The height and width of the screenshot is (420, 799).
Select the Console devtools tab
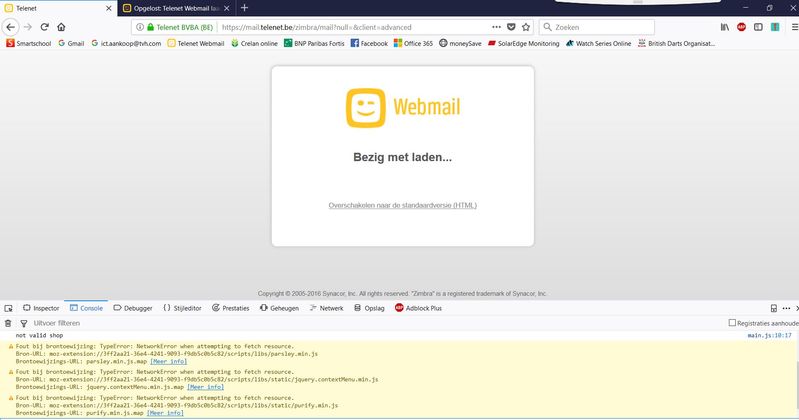(86, 308)
